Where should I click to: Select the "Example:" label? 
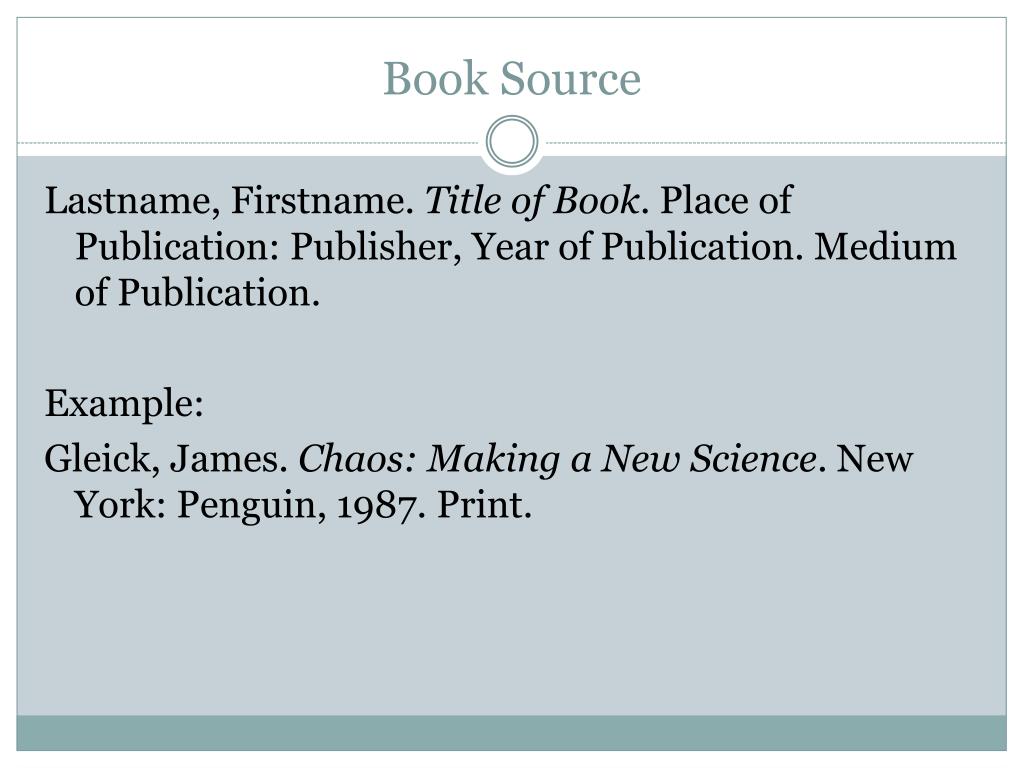(124, 404)
